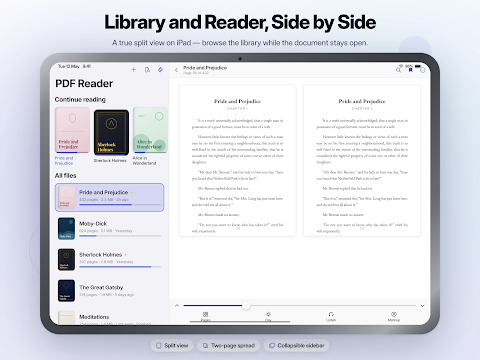The image size is (480, 360).
Task: Click the Moby-Dick cover thumbnail
Action: tap(66, 229)
